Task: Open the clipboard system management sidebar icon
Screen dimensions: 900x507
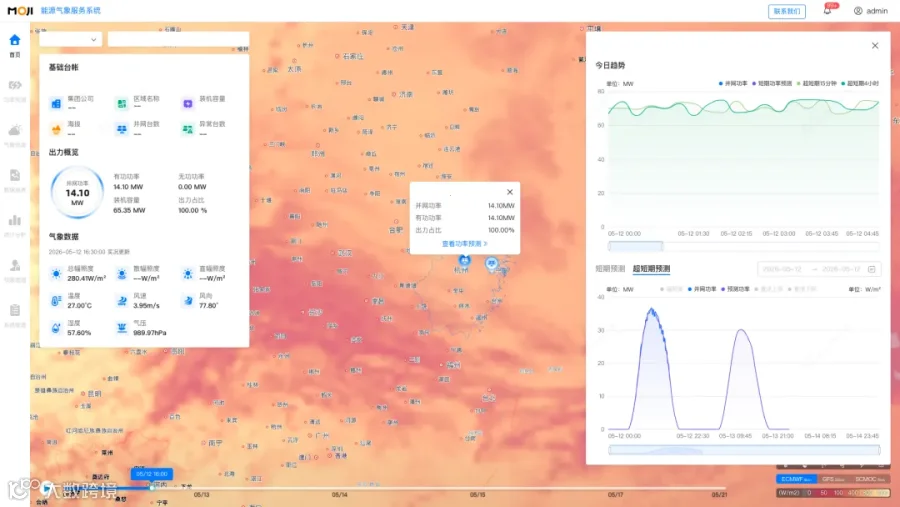Action: click(x=15, y=310)
